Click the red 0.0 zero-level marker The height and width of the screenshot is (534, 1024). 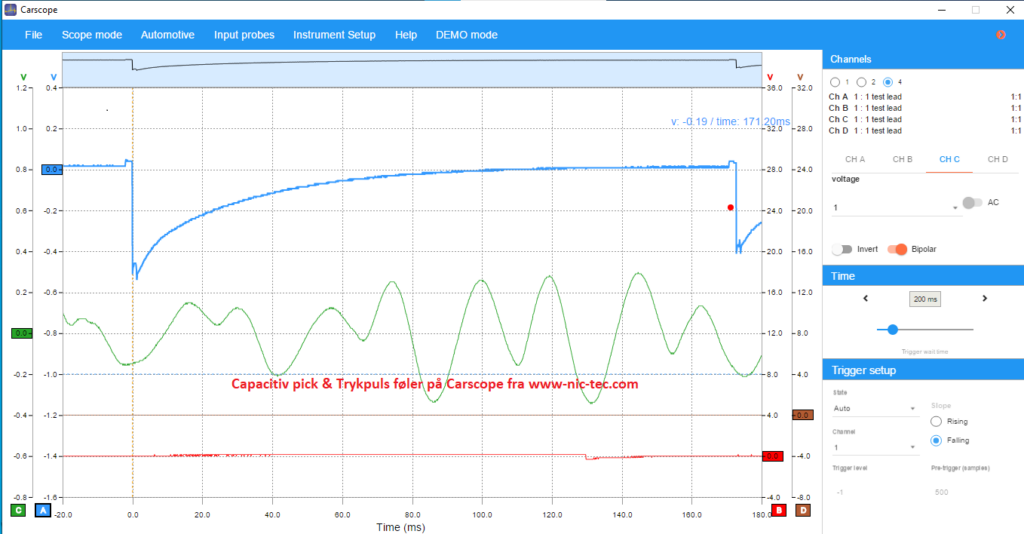click(773, 456)
